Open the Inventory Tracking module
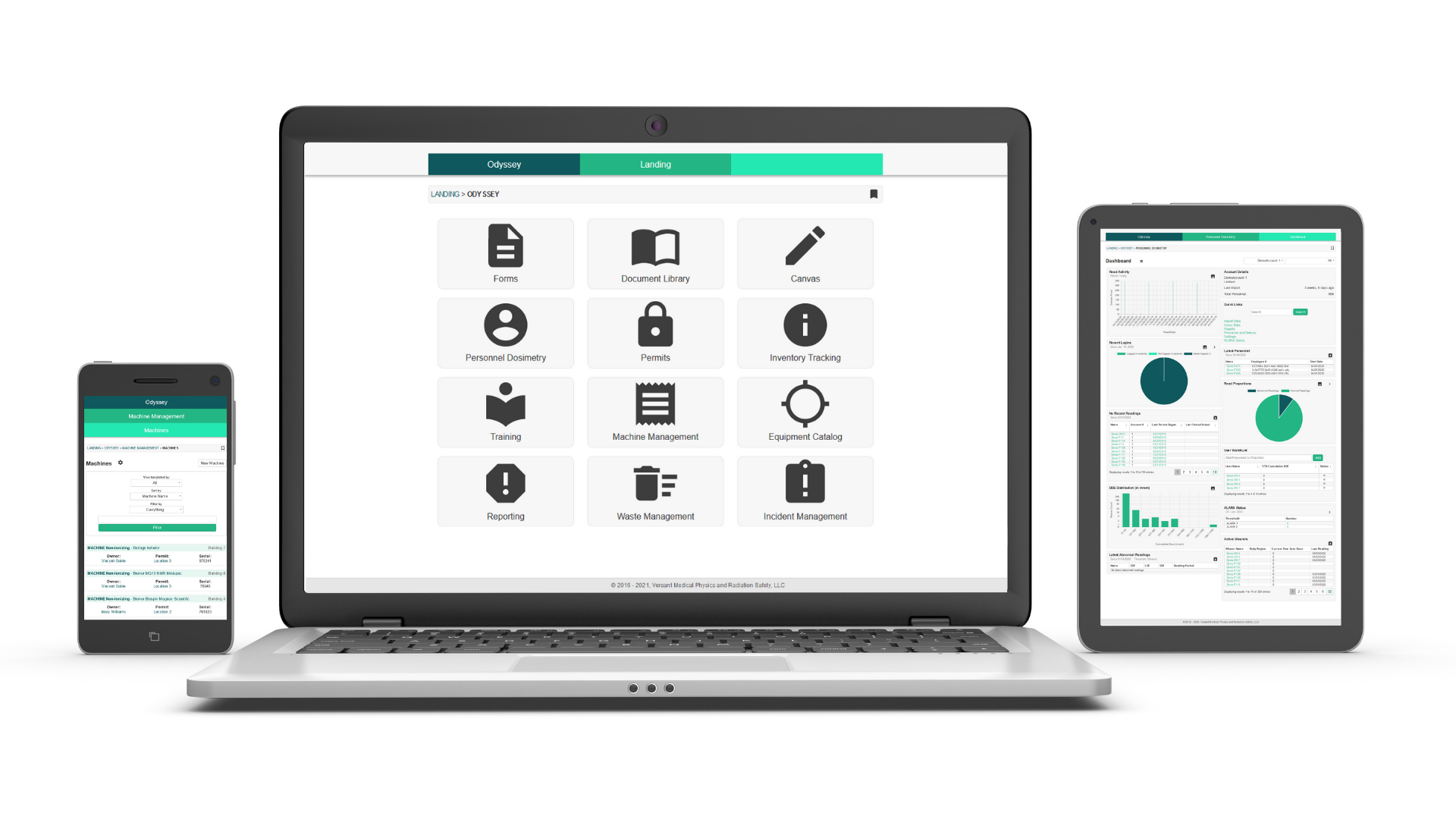Viewport: 1456px width, 819px height. coord(804,335)
